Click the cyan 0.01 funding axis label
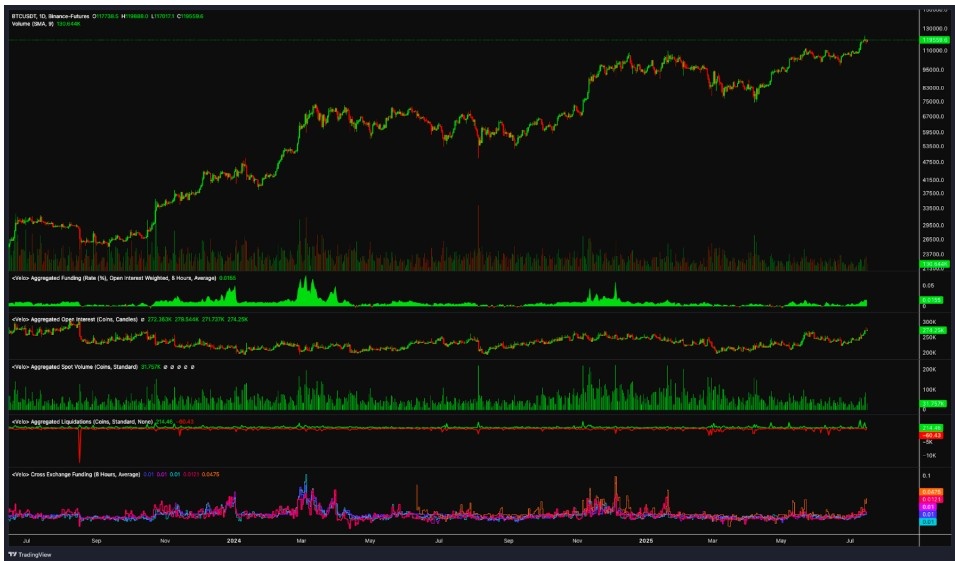The height and width of the screenshot is (561, 955). (928, 522)
